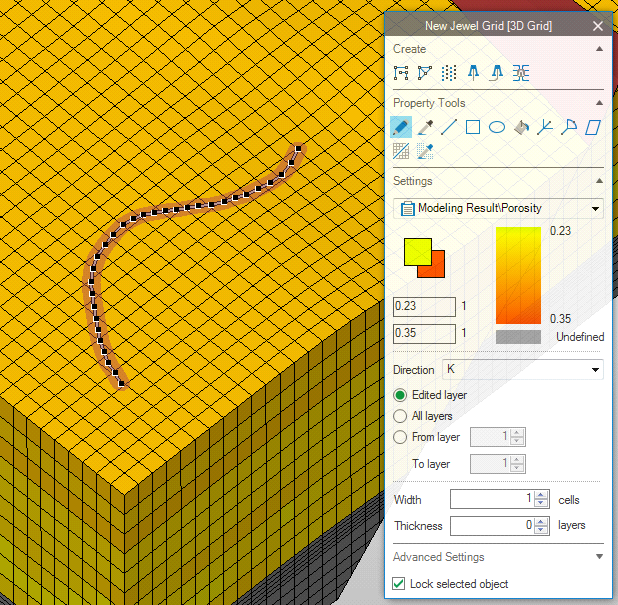This screenshot has width=618, height=605.
Task: Pick the eyedropper property tool
Action: click(425, 127)
